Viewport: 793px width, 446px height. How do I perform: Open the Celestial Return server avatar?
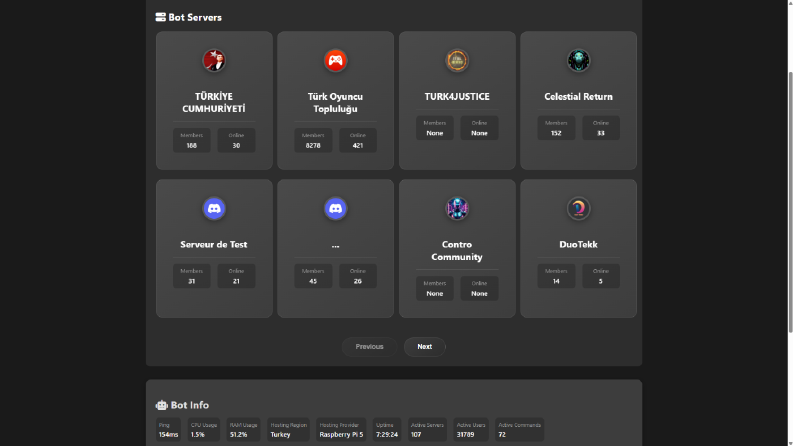[578, 61]
